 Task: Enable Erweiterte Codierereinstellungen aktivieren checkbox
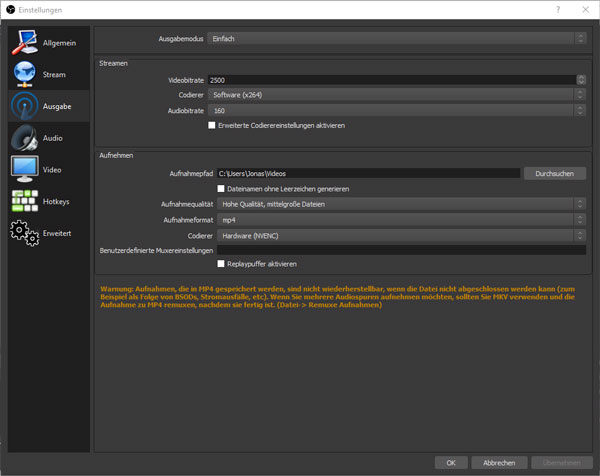point(212,126)
